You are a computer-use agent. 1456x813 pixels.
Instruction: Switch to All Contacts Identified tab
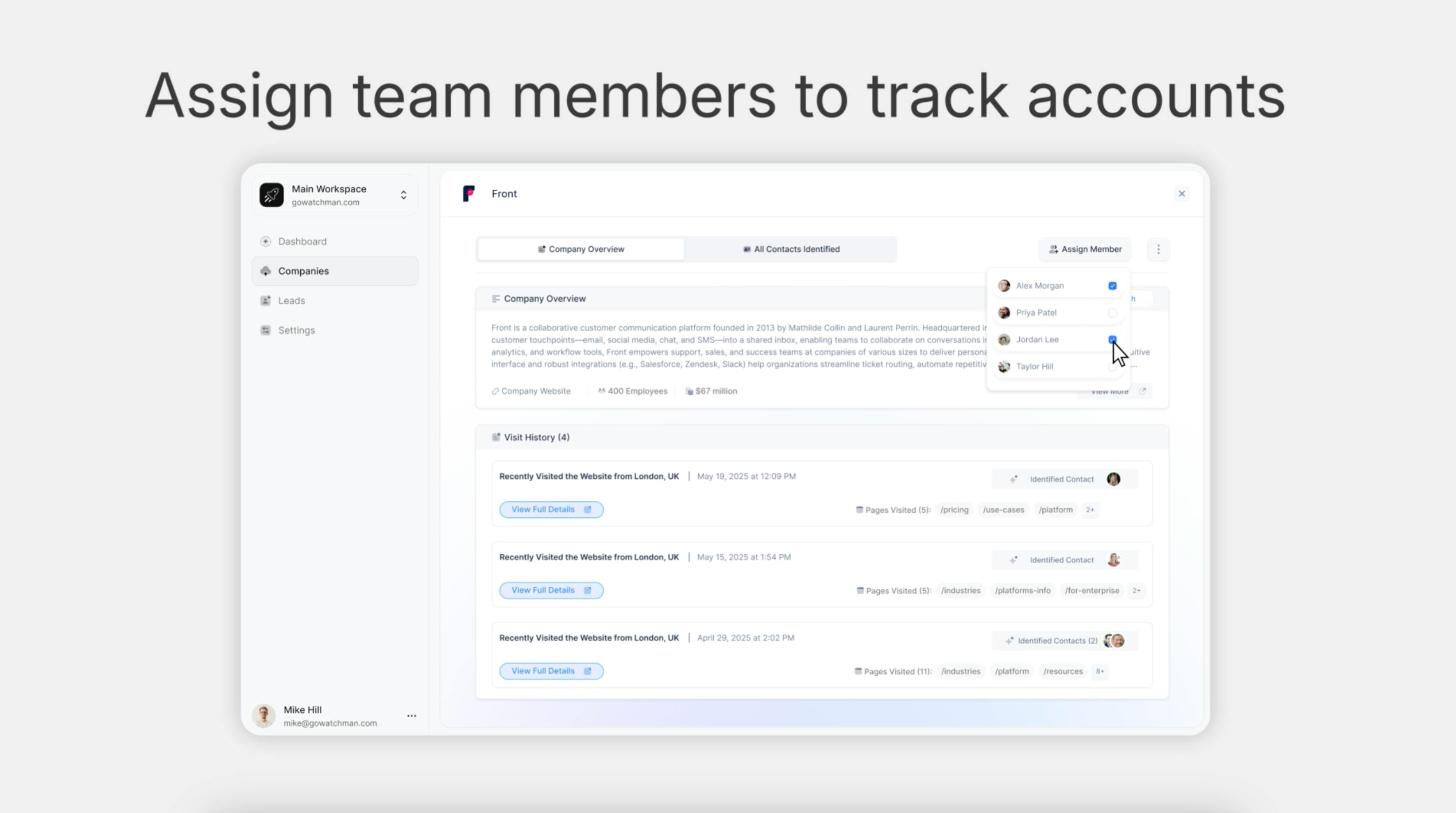point(791,249)
